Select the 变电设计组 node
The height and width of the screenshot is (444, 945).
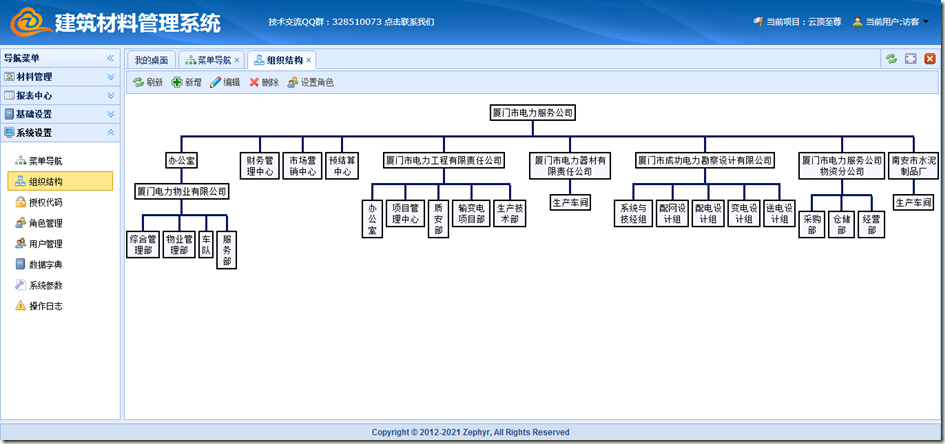pyautogui.click(x=744, y=213)
